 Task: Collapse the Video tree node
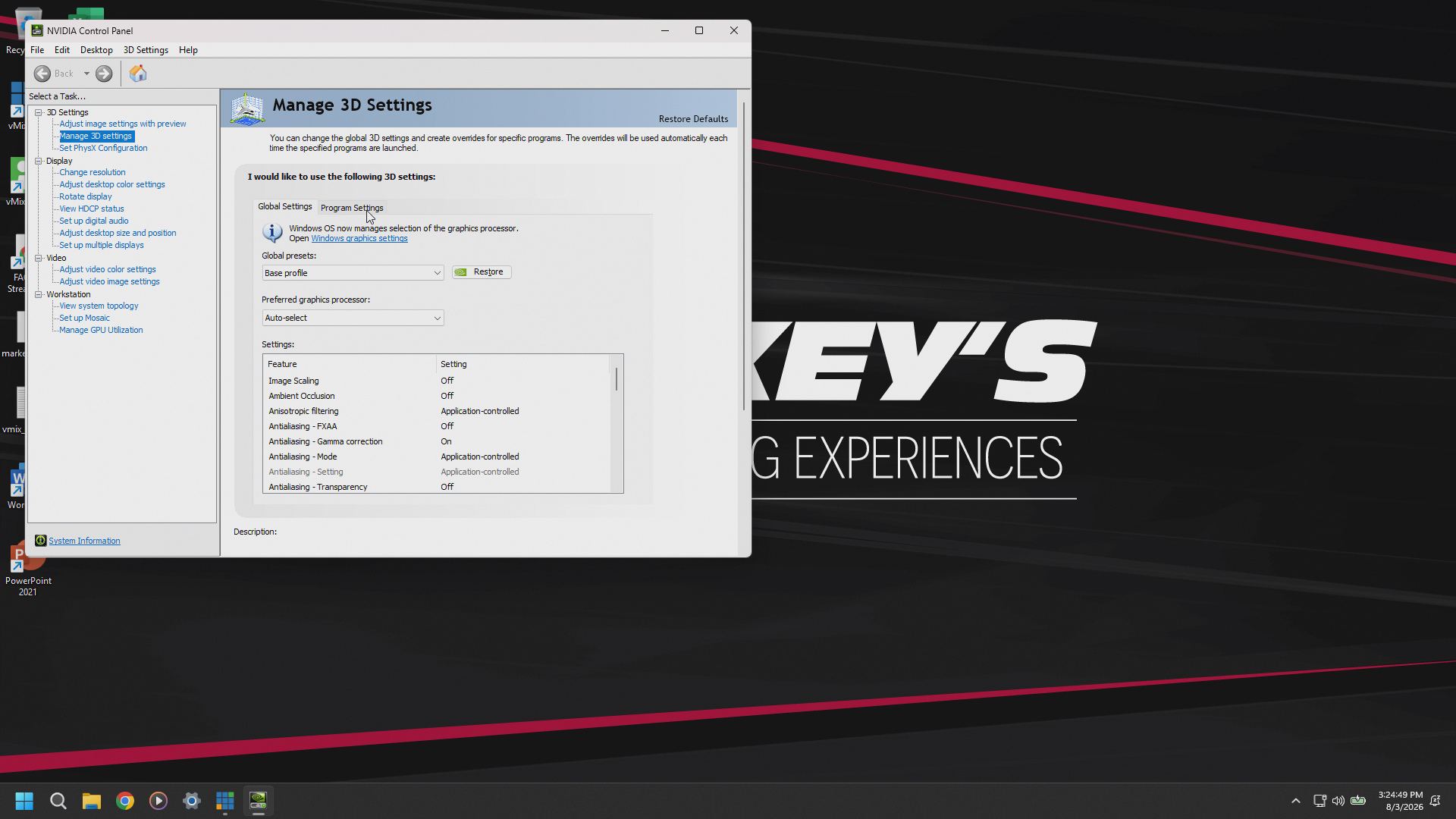(x=39, y=258)
